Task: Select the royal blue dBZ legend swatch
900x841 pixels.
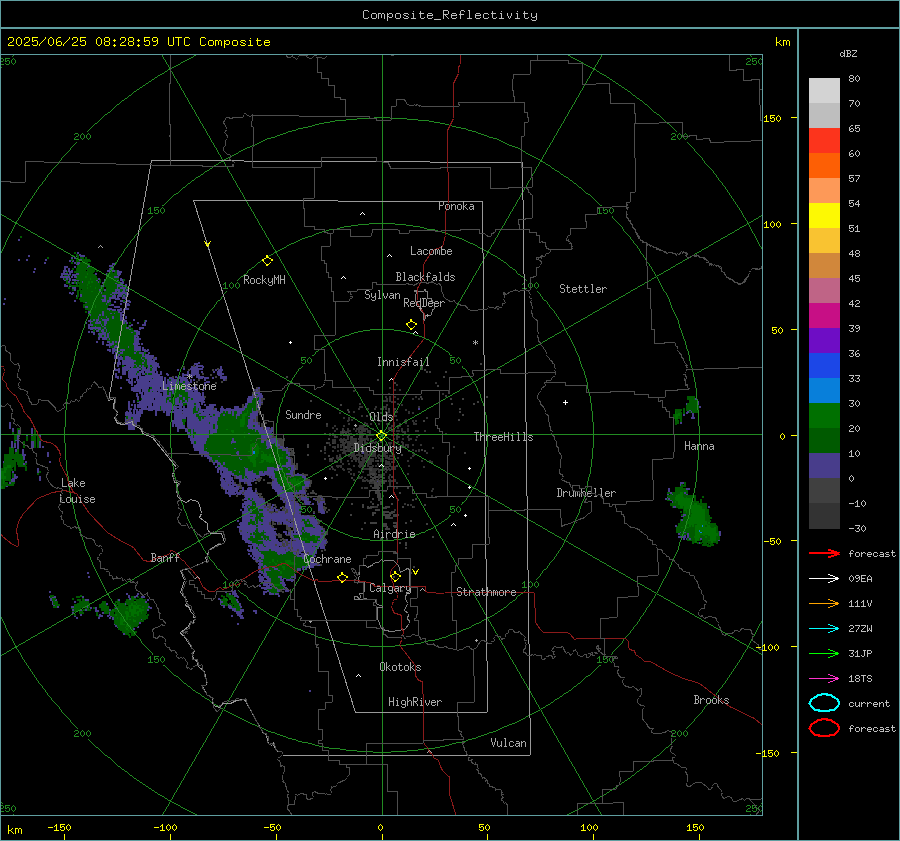Action: [x=824, y=365]
